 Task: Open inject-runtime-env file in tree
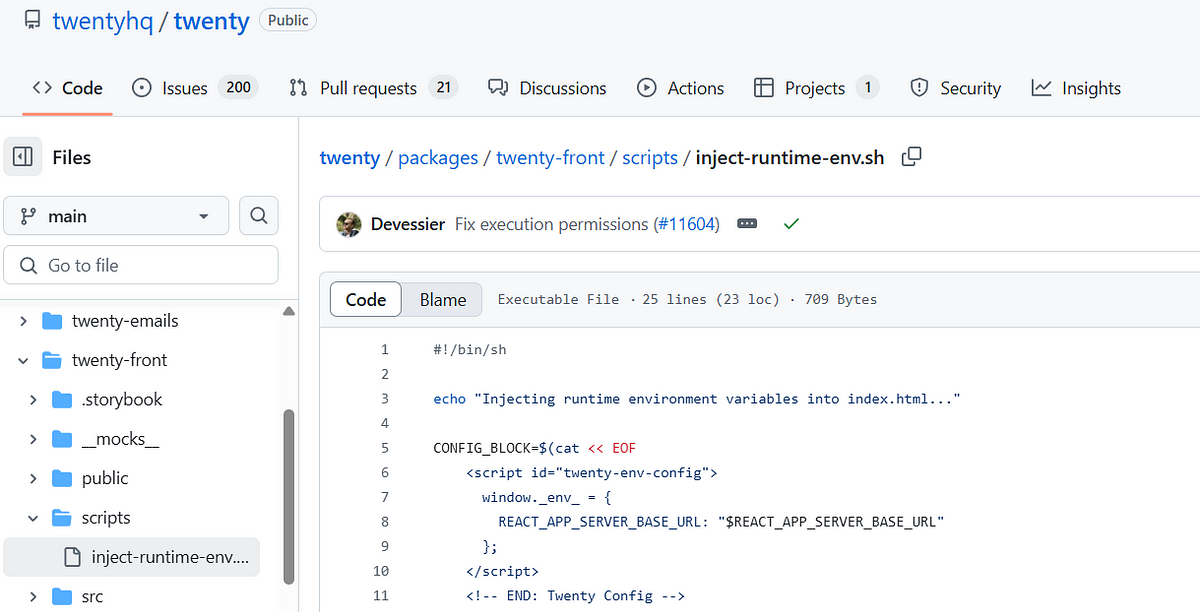pyautogui.click(x=131, y=557)
